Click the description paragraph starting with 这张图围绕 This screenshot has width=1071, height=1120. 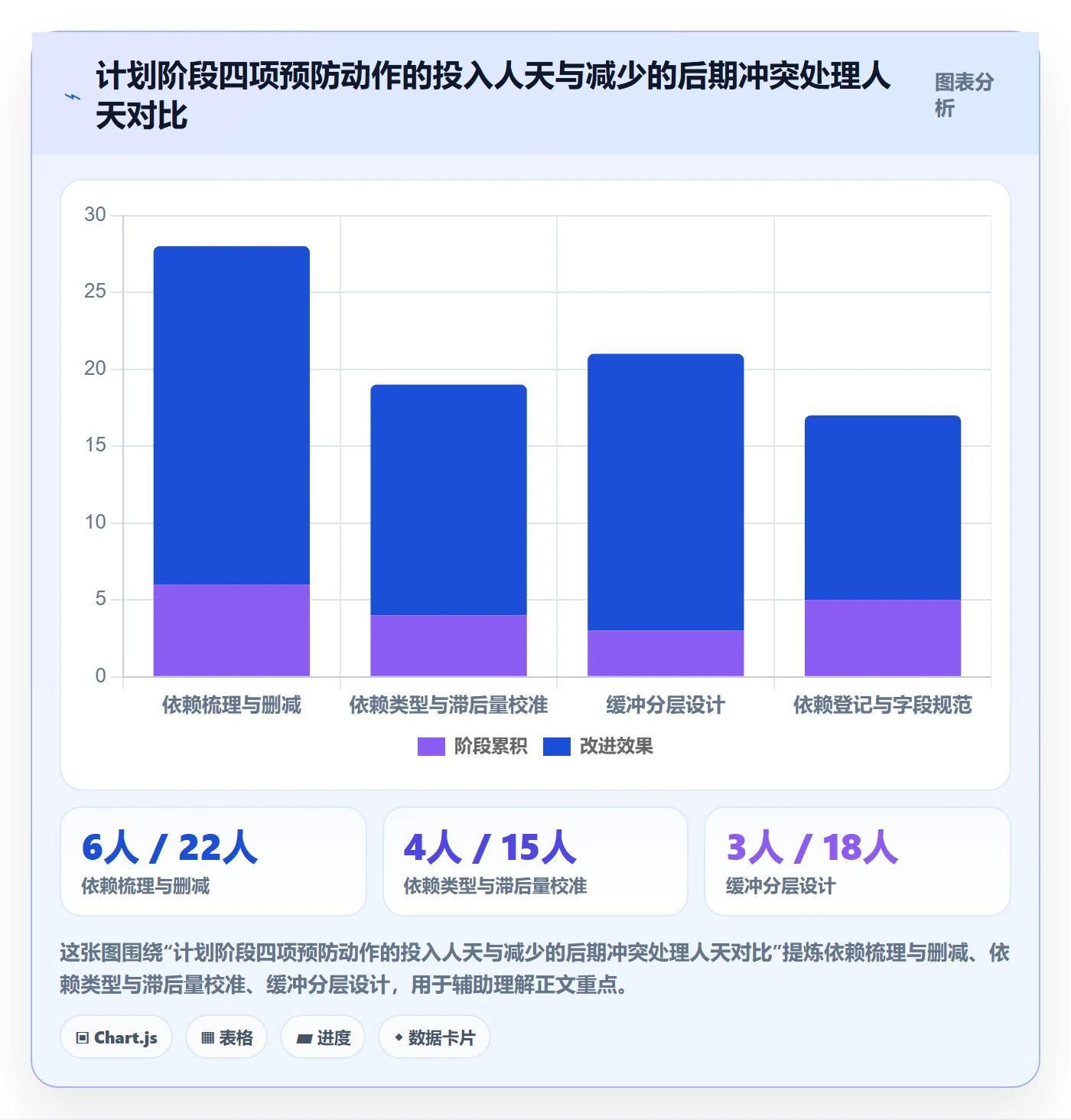535,969
